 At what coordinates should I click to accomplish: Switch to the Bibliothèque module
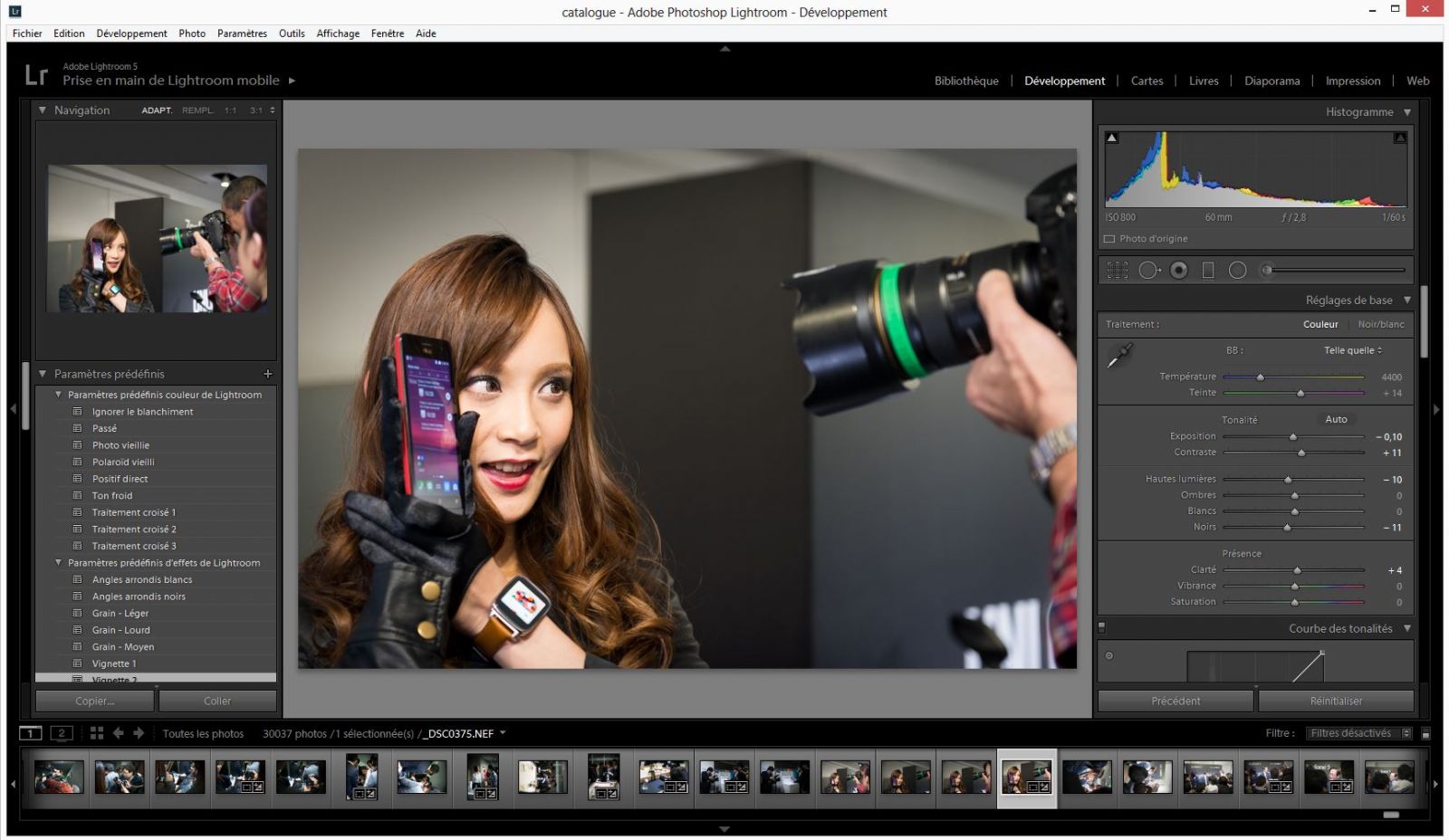point(966,81)
